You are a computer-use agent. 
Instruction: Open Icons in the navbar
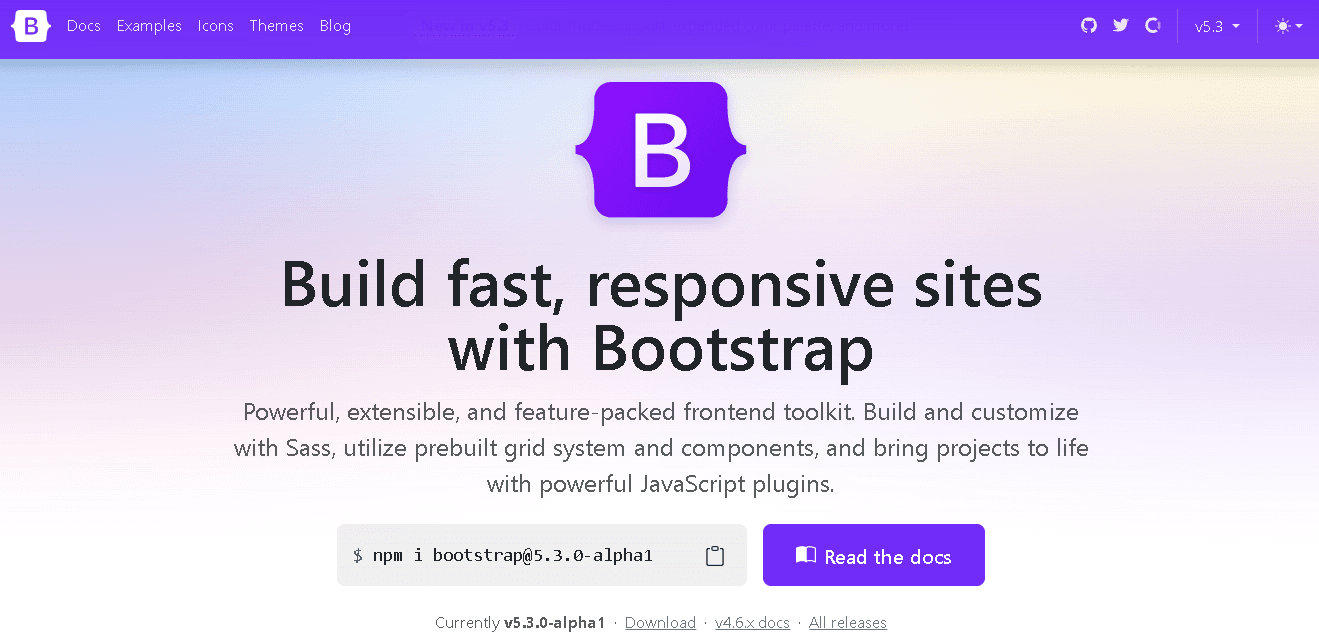tap(215, 26)
